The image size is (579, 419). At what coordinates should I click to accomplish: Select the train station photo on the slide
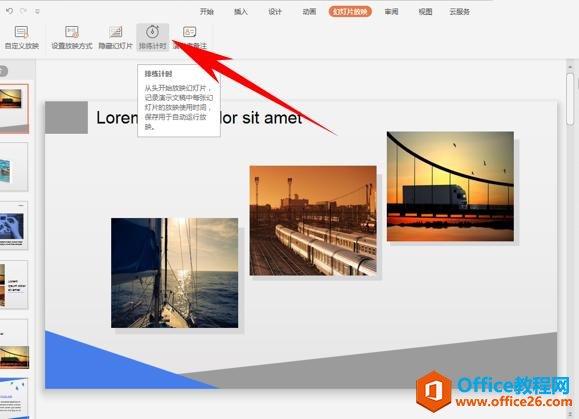pos(313,220)
